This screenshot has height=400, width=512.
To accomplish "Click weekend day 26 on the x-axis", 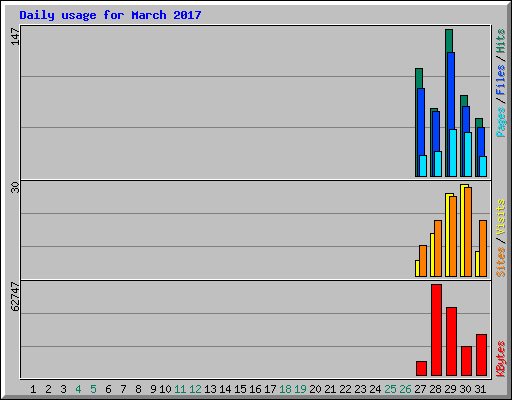I will pyautogui.click(x=405, y=389).
